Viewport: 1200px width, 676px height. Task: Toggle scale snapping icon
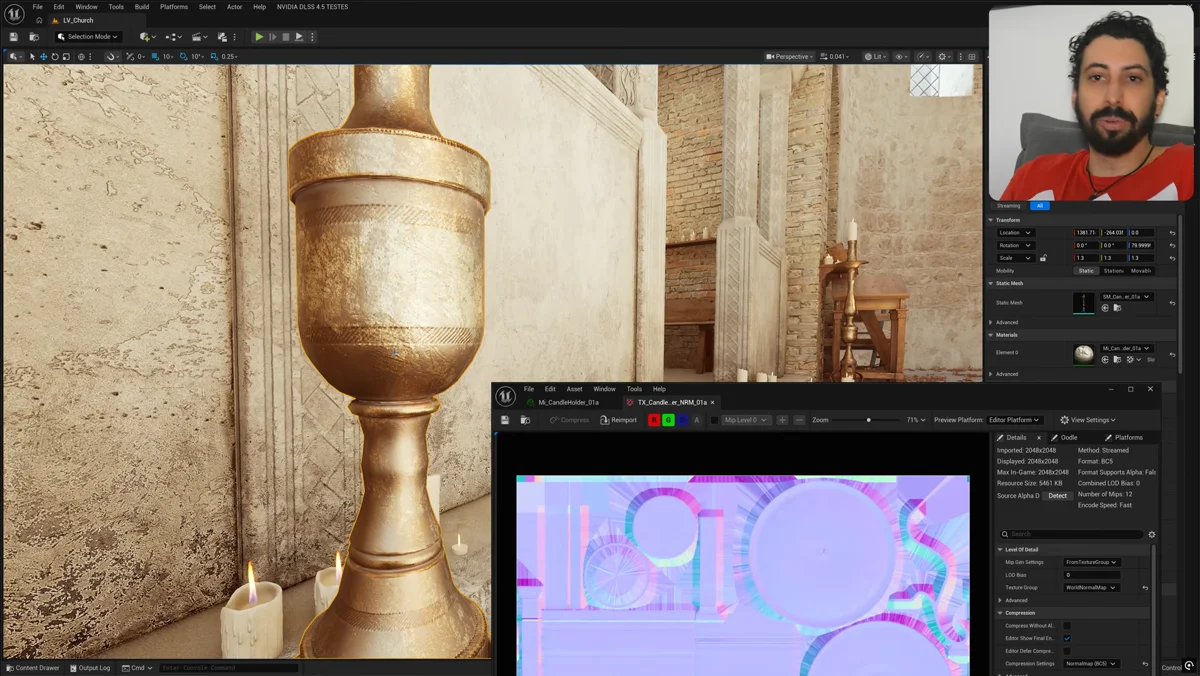click(x=214, y=57)
